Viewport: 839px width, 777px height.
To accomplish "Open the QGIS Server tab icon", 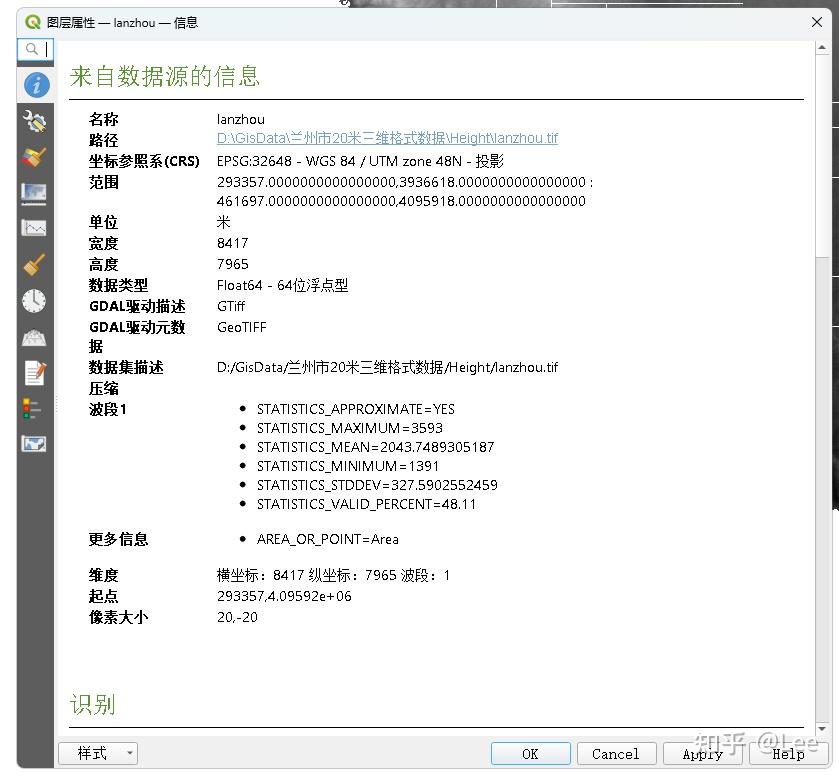I will point(34,444).
